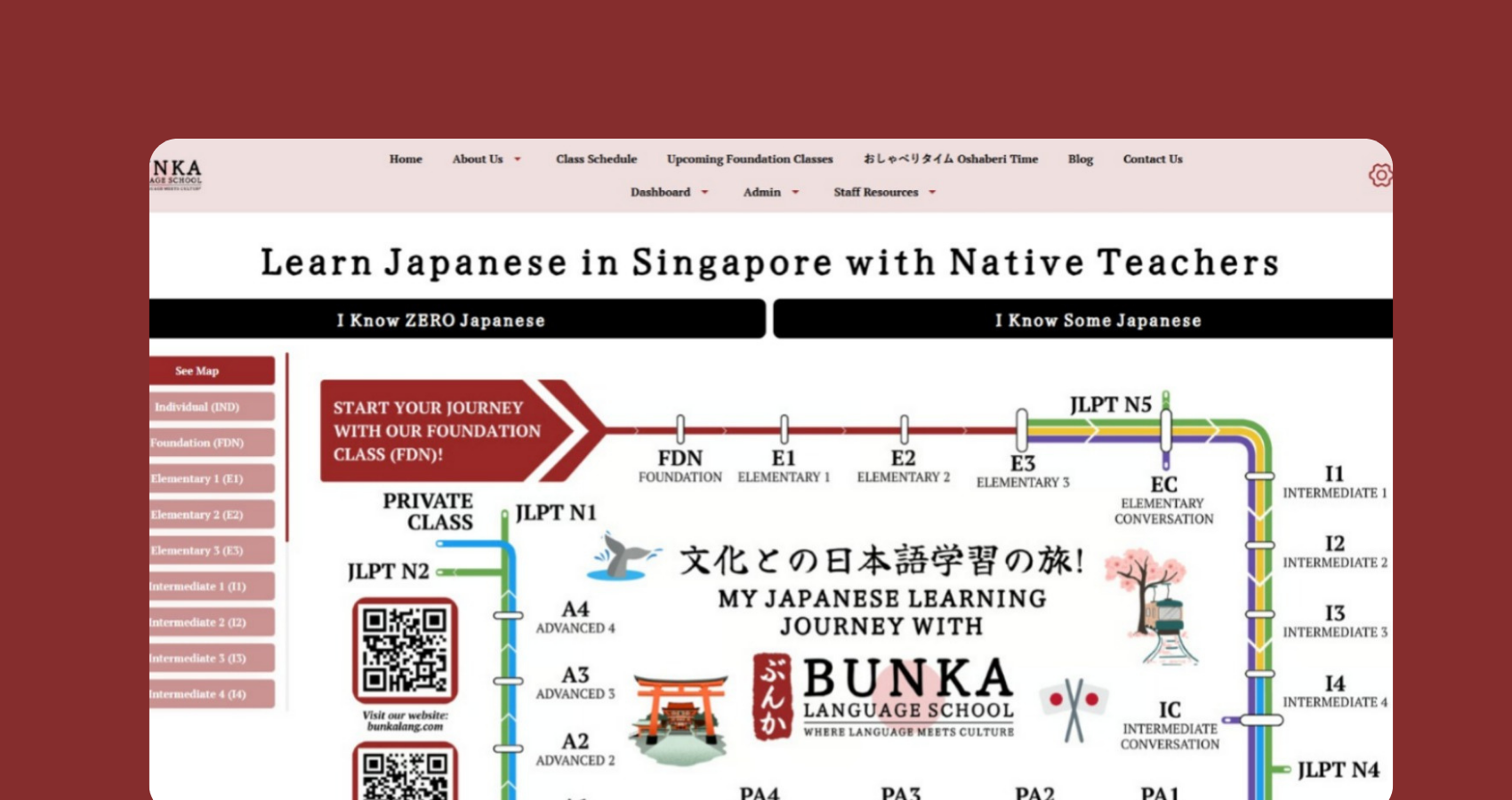Select Elementary 1 (E1) in sidebar

click(x=212, y=478)
